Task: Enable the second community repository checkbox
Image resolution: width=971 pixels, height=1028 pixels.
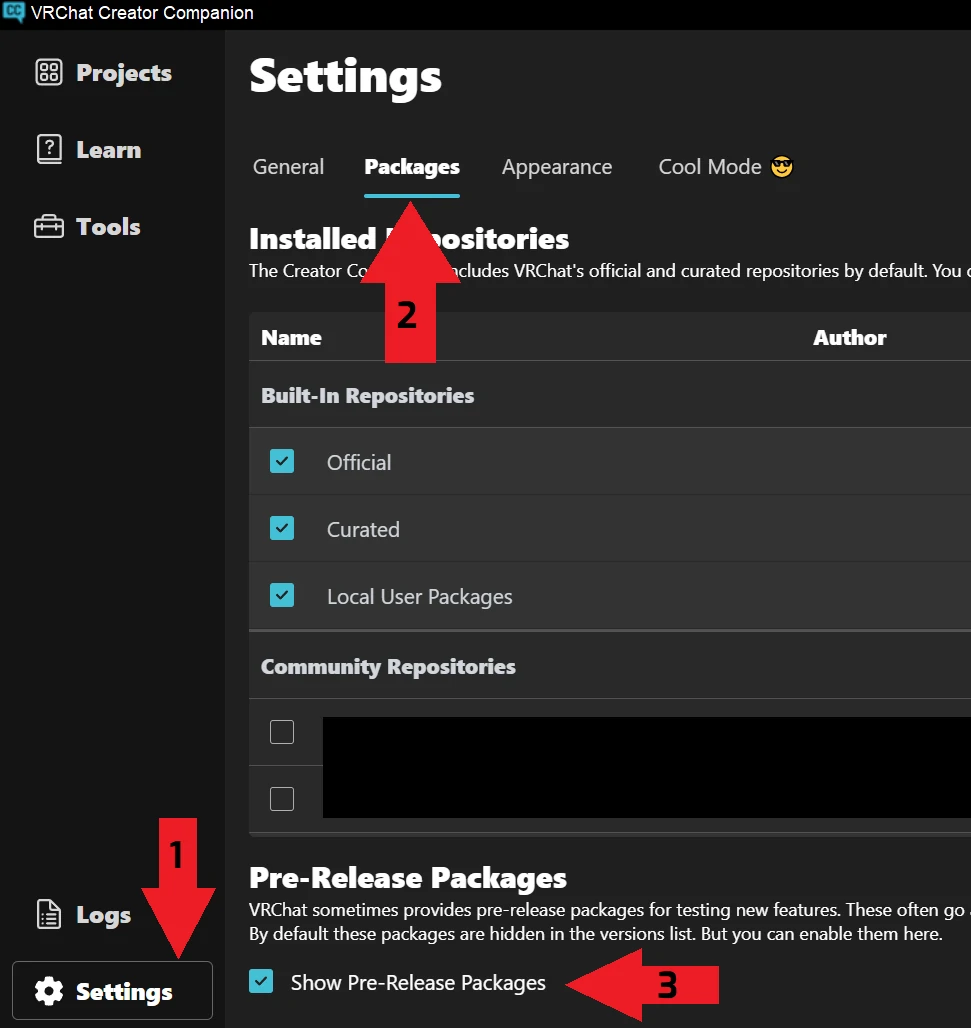Action: (x=282, y=799)
